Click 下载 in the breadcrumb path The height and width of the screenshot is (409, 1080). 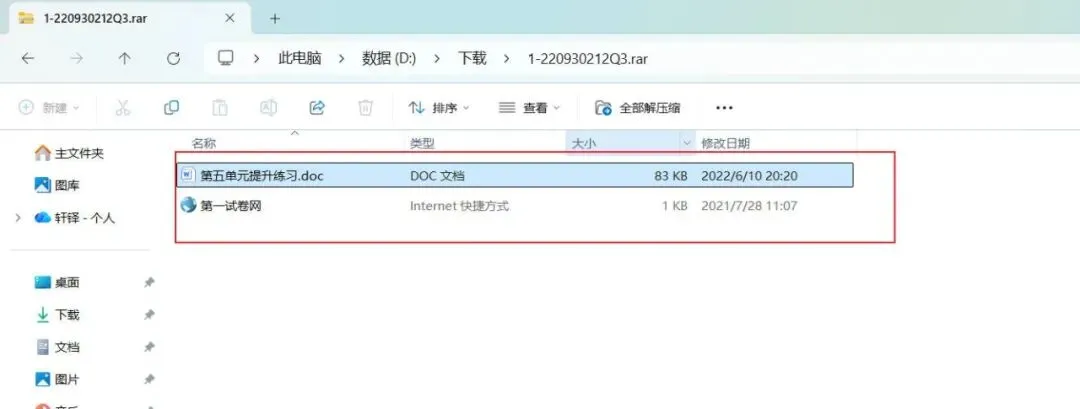[x=472, y=59]
